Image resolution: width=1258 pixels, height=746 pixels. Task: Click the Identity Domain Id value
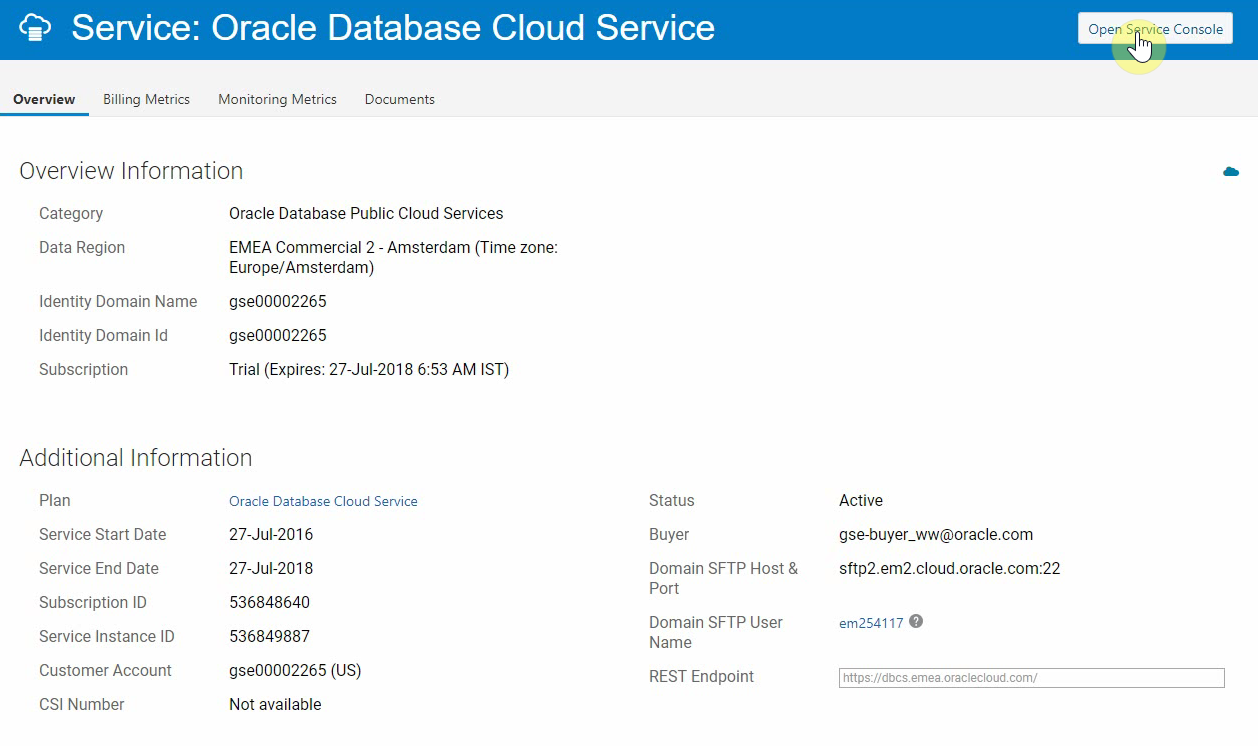(x=278, y=335)
